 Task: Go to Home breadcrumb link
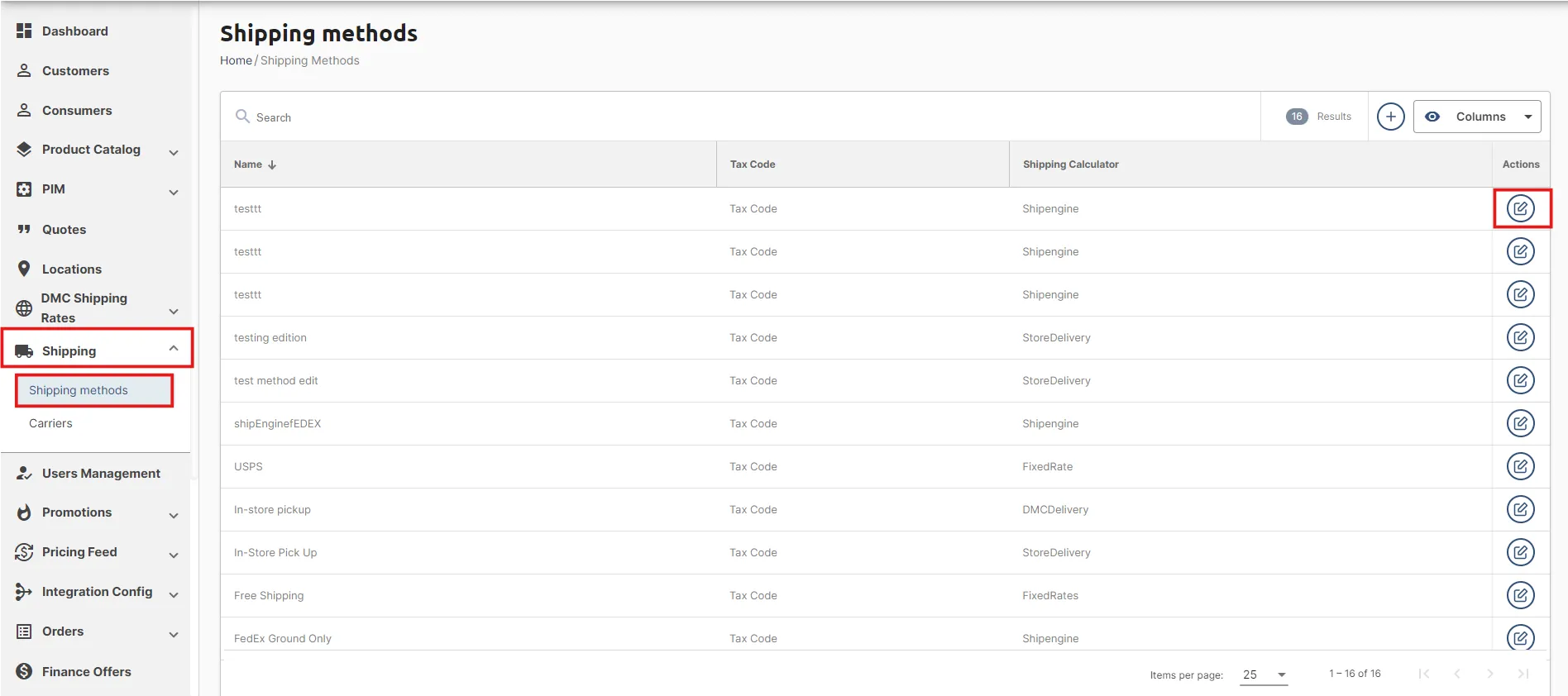236,60
